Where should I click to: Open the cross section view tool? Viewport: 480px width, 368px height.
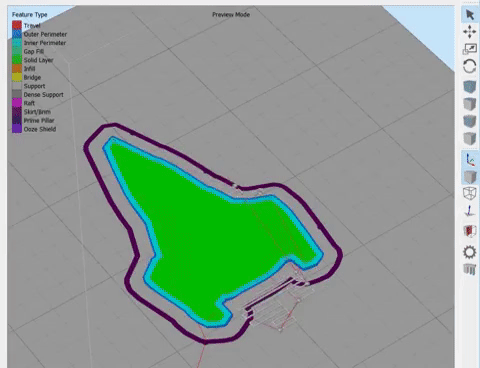click(470, 231)
